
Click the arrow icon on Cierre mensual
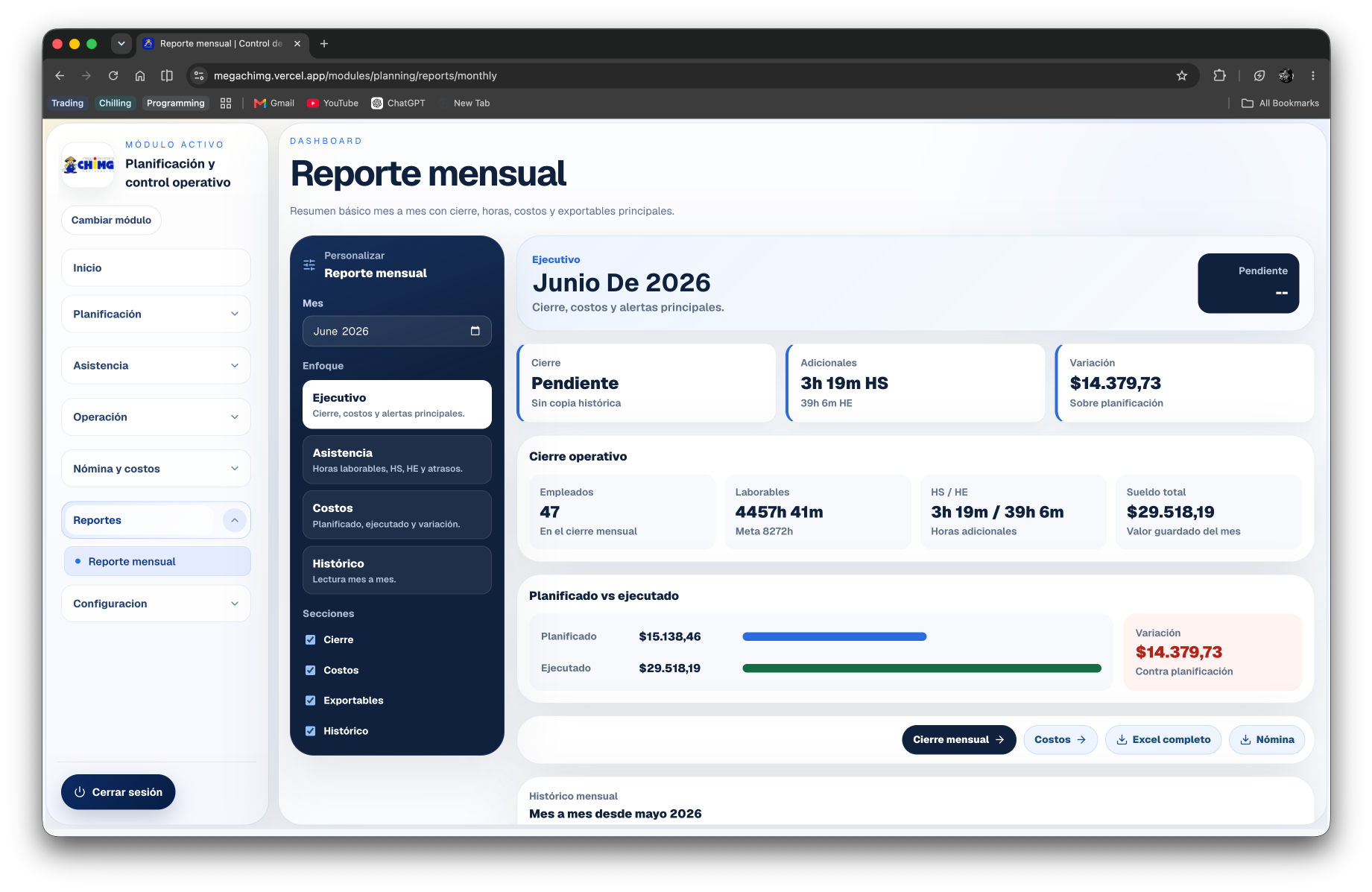click(1000, 739)
